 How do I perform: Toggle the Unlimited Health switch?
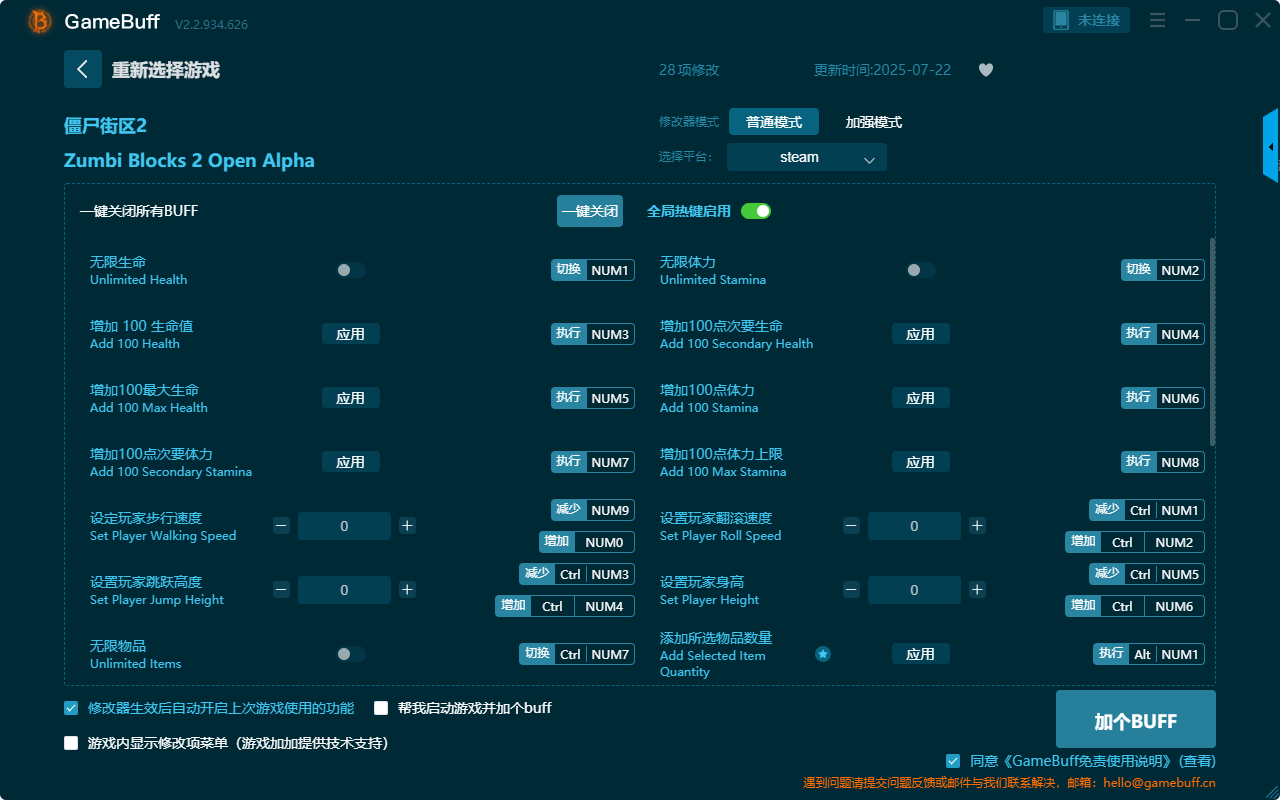[x=351, y=270]
